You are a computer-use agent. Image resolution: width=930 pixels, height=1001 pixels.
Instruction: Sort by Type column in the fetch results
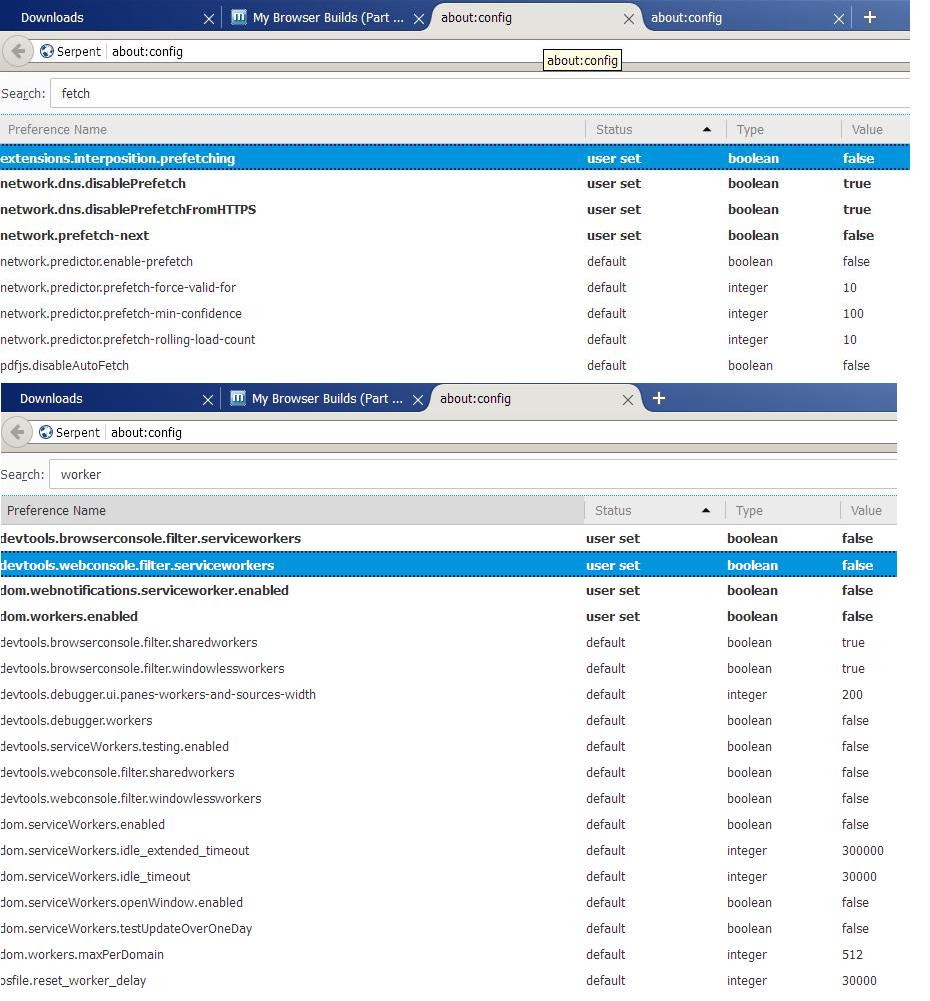pos(784,130)
